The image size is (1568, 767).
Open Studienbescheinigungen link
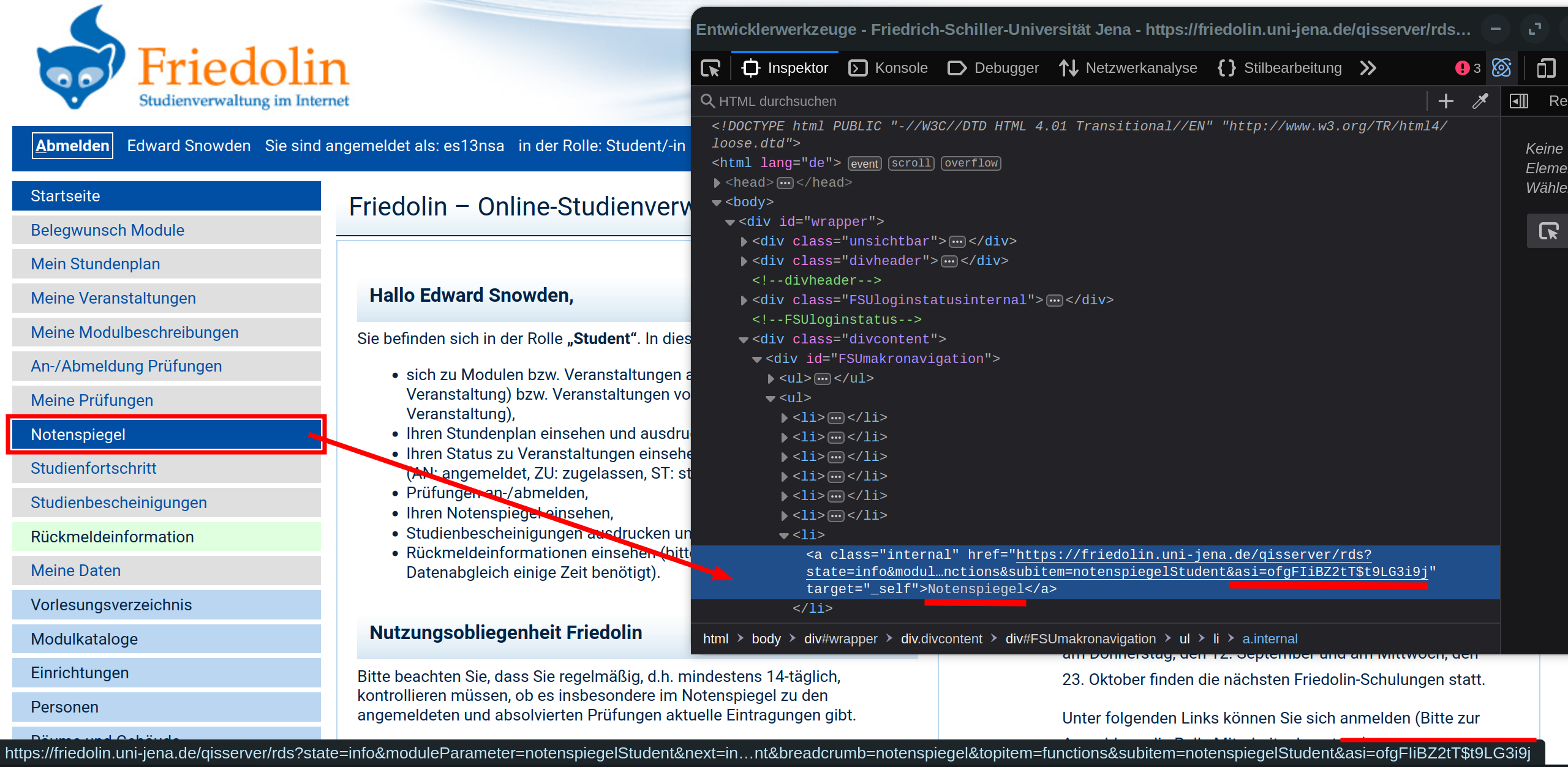pyautogui.click(x=167, y=503)
